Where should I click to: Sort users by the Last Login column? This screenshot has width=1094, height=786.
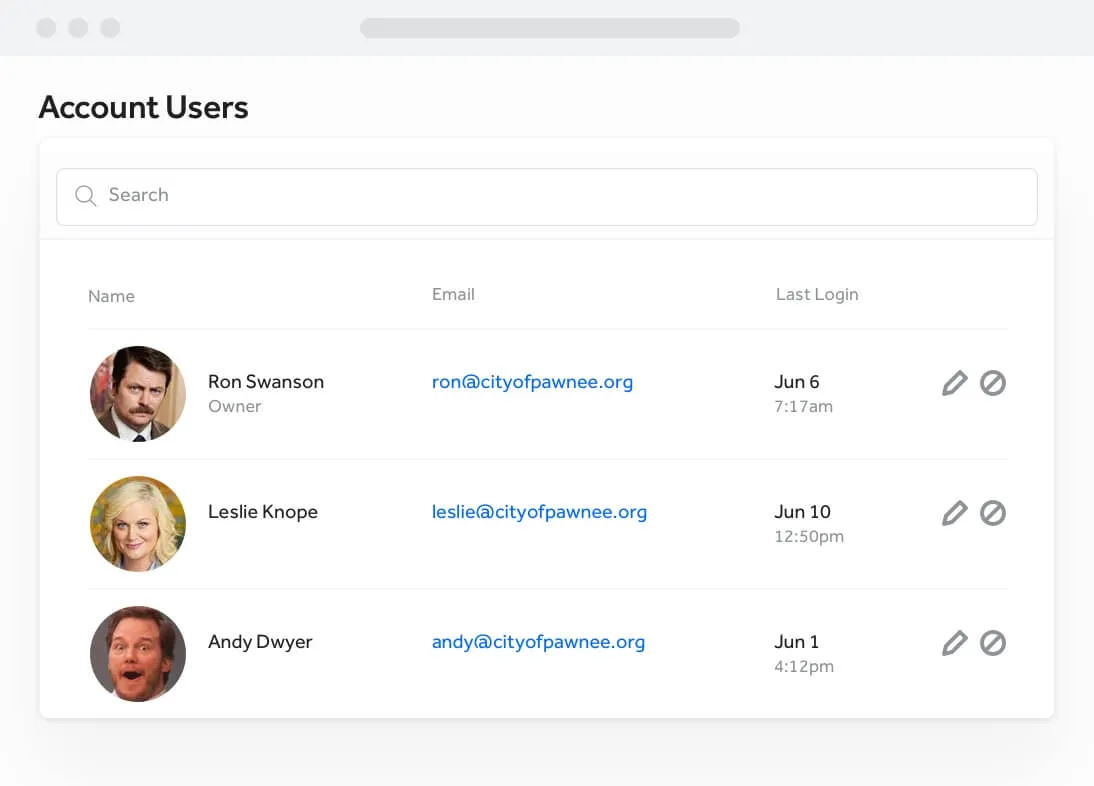[x=816, y=294]
